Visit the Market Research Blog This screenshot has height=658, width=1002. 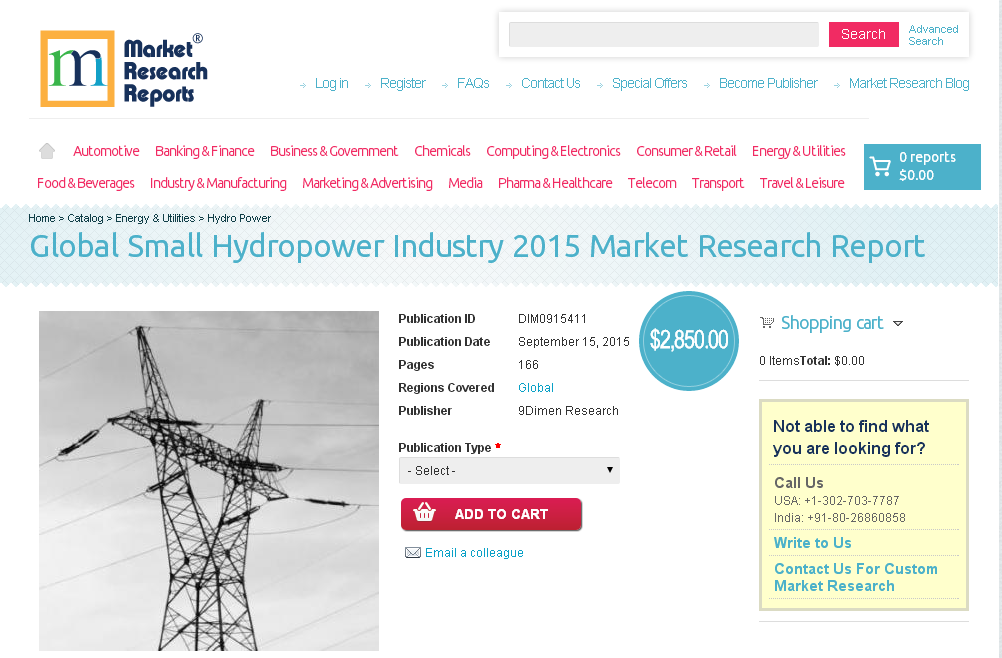coord(909,84)
